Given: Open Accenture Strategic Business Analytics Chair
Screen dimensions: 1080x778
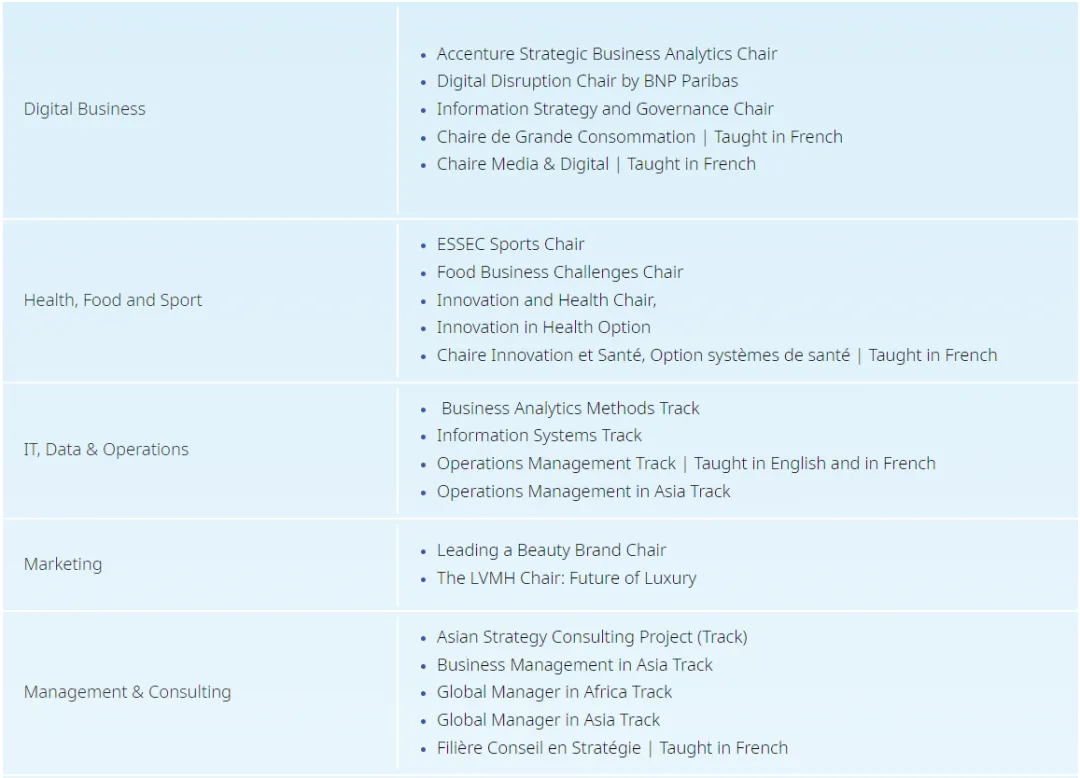Looking at the screenshot, I should coord(606,54).
